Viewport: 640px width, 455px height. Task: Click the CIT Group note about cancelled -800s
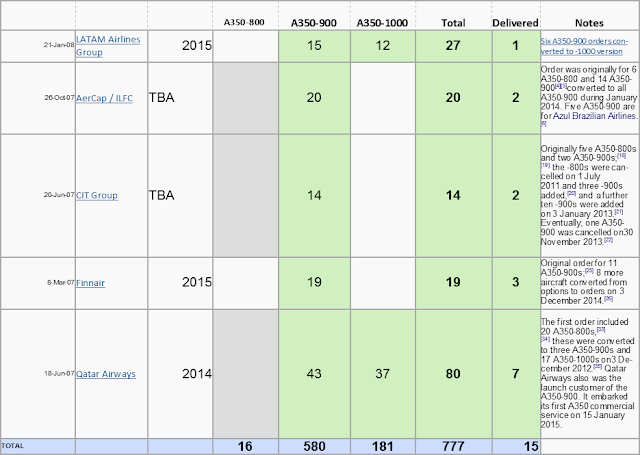pos(588,195)
